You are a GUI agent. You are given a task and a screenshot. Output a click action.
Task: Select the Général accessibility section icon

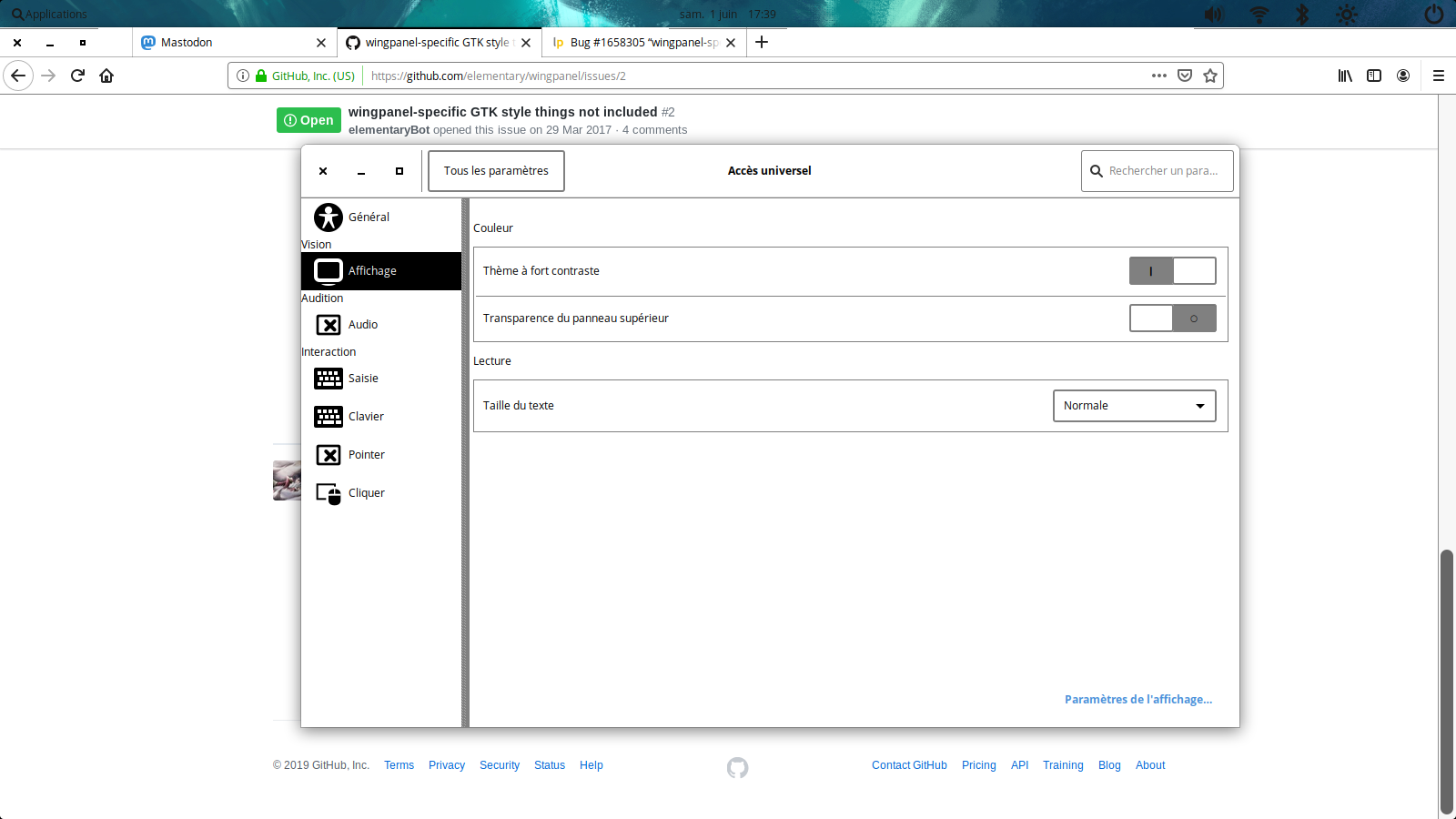pos(329,217)
